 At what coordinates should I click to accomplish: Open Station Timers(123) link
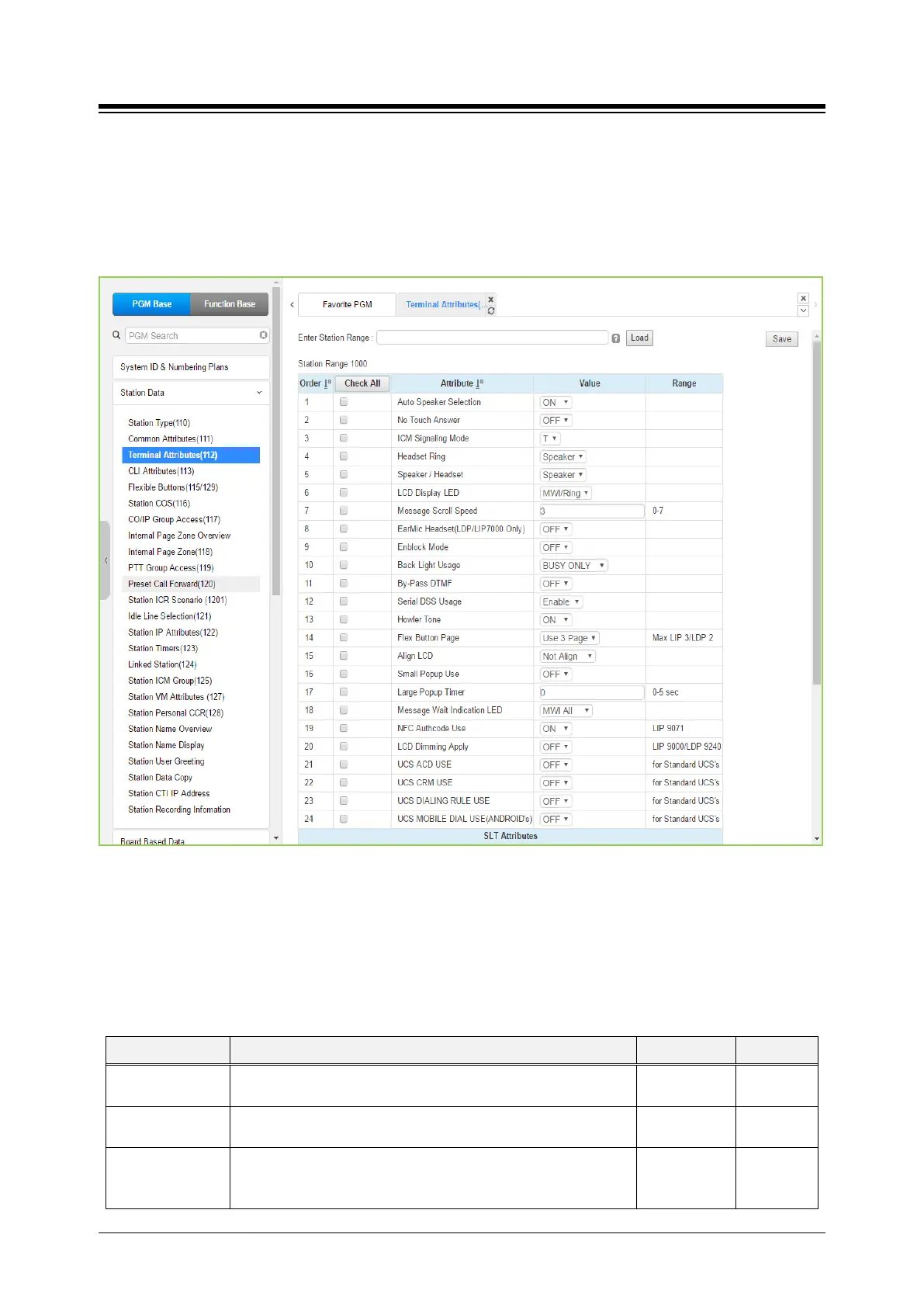(x=163, y=648)
